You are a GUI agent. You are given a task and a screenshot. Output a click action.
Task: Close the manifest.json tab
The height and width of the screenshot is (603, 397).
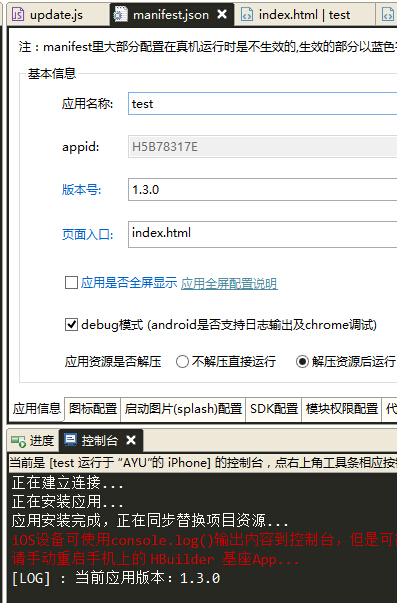point(222,15)
